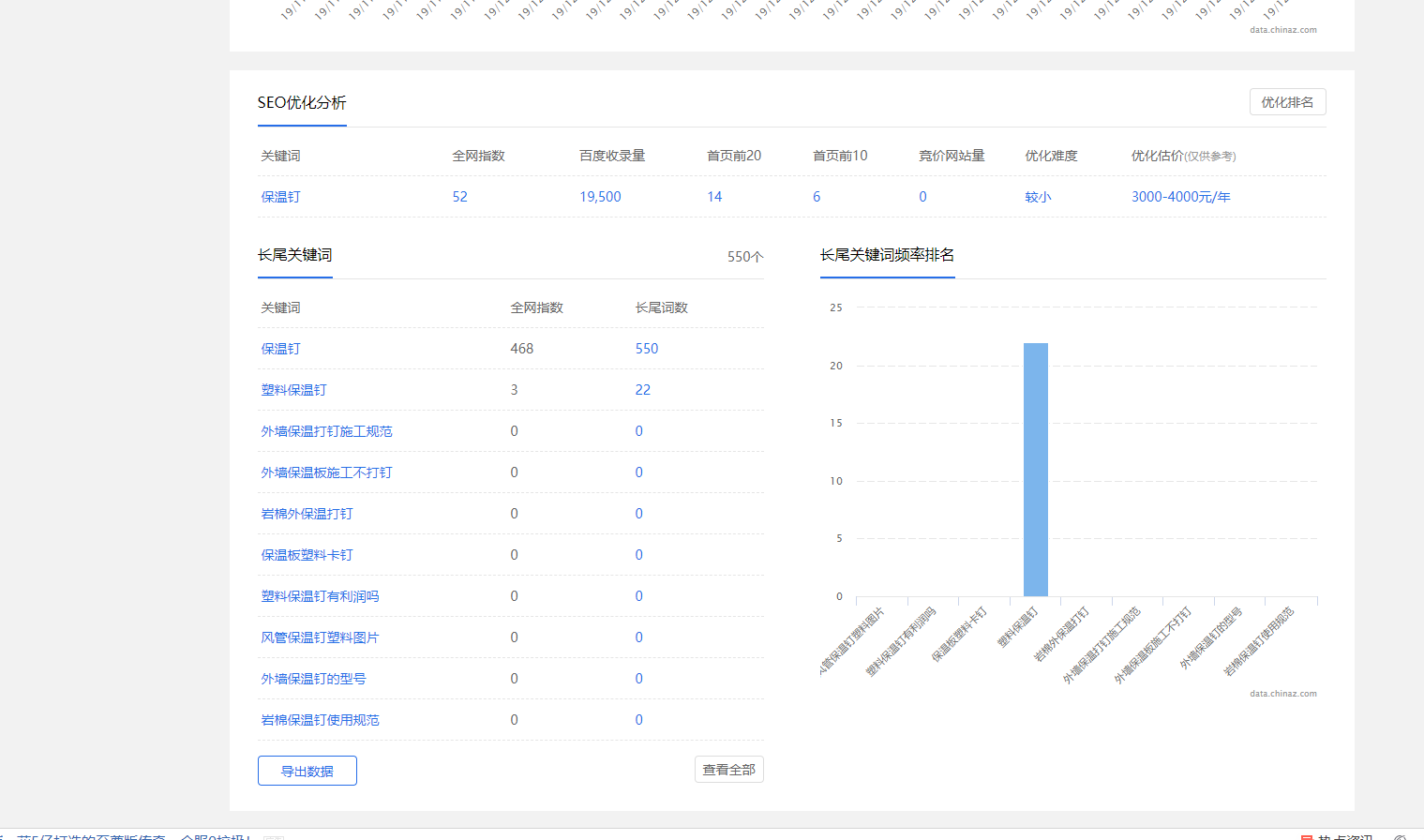Open the 3000-4000元/年 price estimate link

pyautogui.click(x=1180, y=197)
